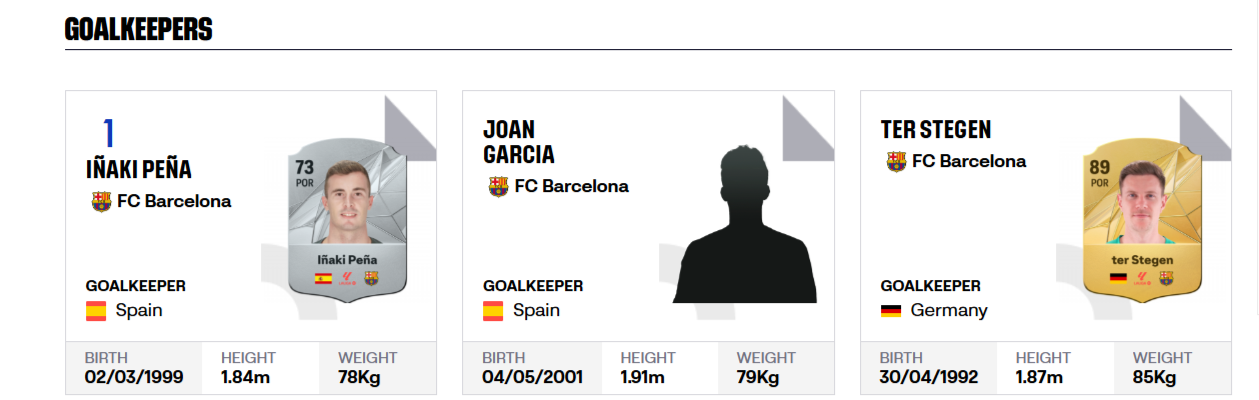Click the Spain flag in Iñaki Peña's card
Image resolution: width=1259 pixels, height=400 pixels.
[96, 310]
